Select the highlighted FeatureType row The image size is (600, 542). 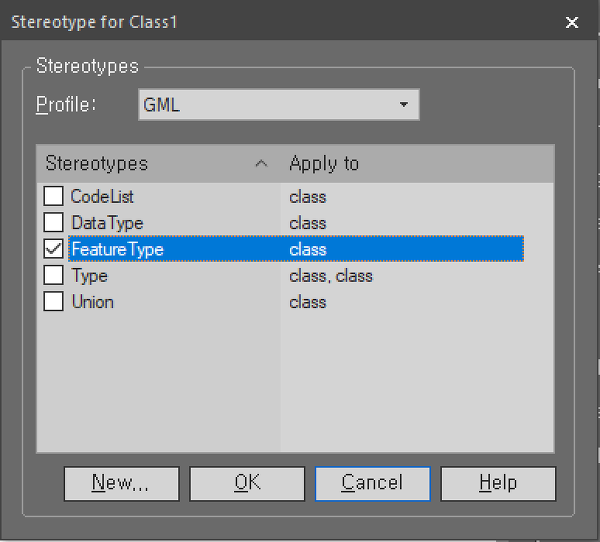tap(296, 249)
